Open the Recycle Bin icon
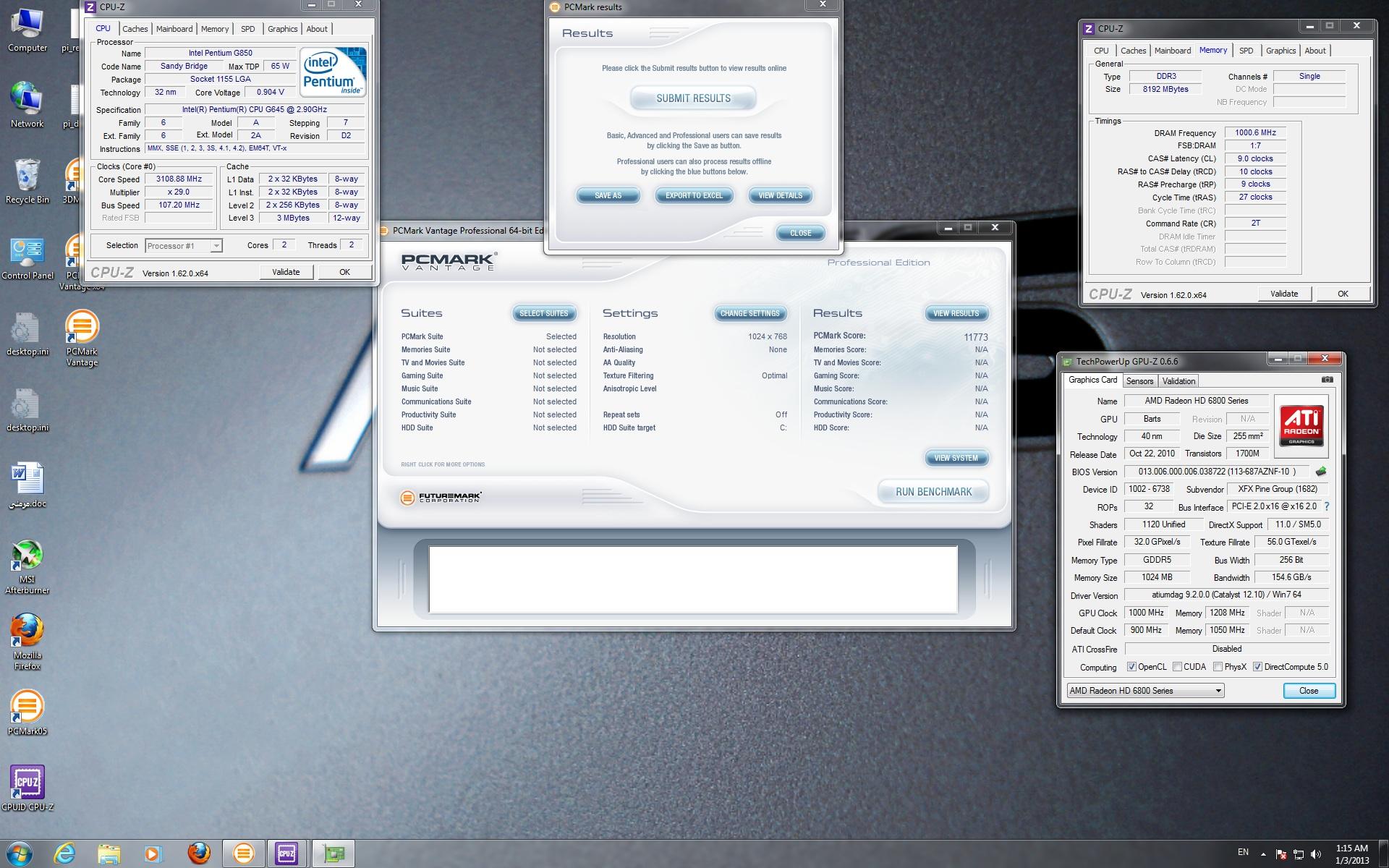This screenshot has height=868, width=1389. tap(27, 182)
